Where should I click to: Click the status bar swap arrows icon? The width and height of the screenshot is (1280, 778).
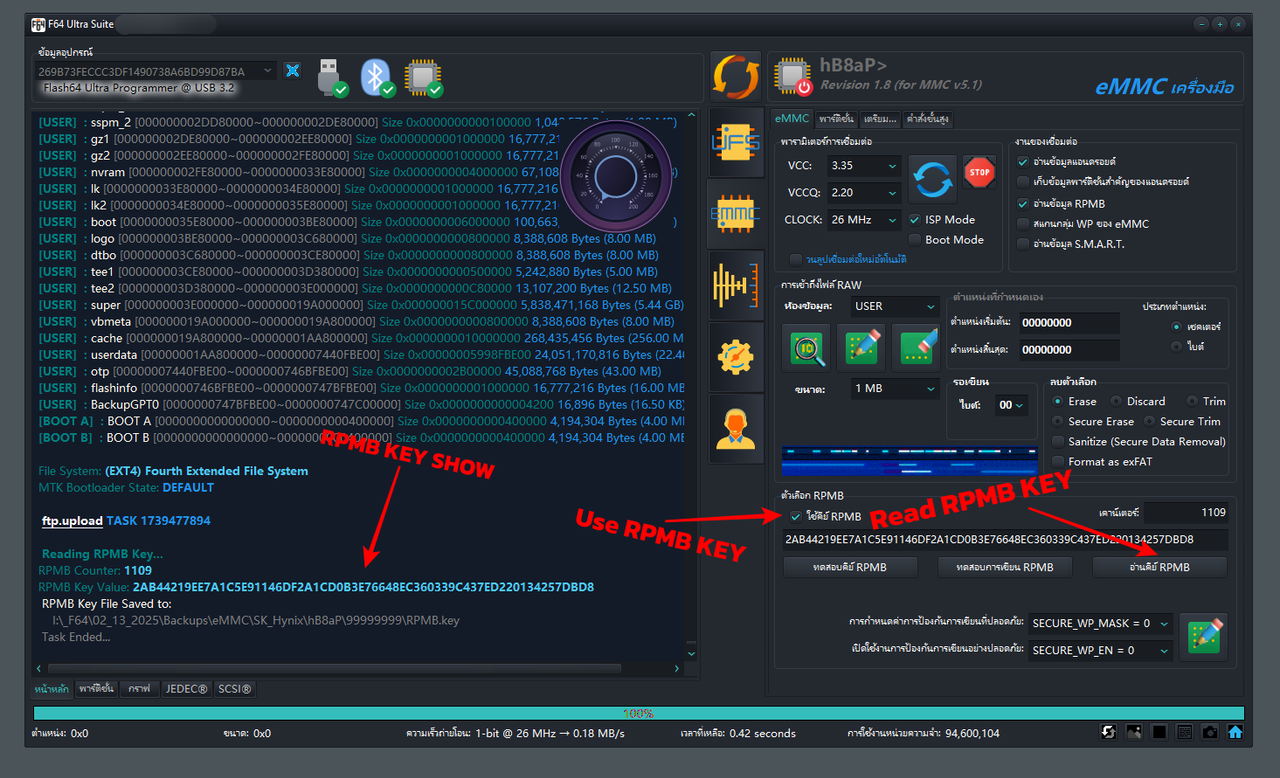click(1108, 732)
